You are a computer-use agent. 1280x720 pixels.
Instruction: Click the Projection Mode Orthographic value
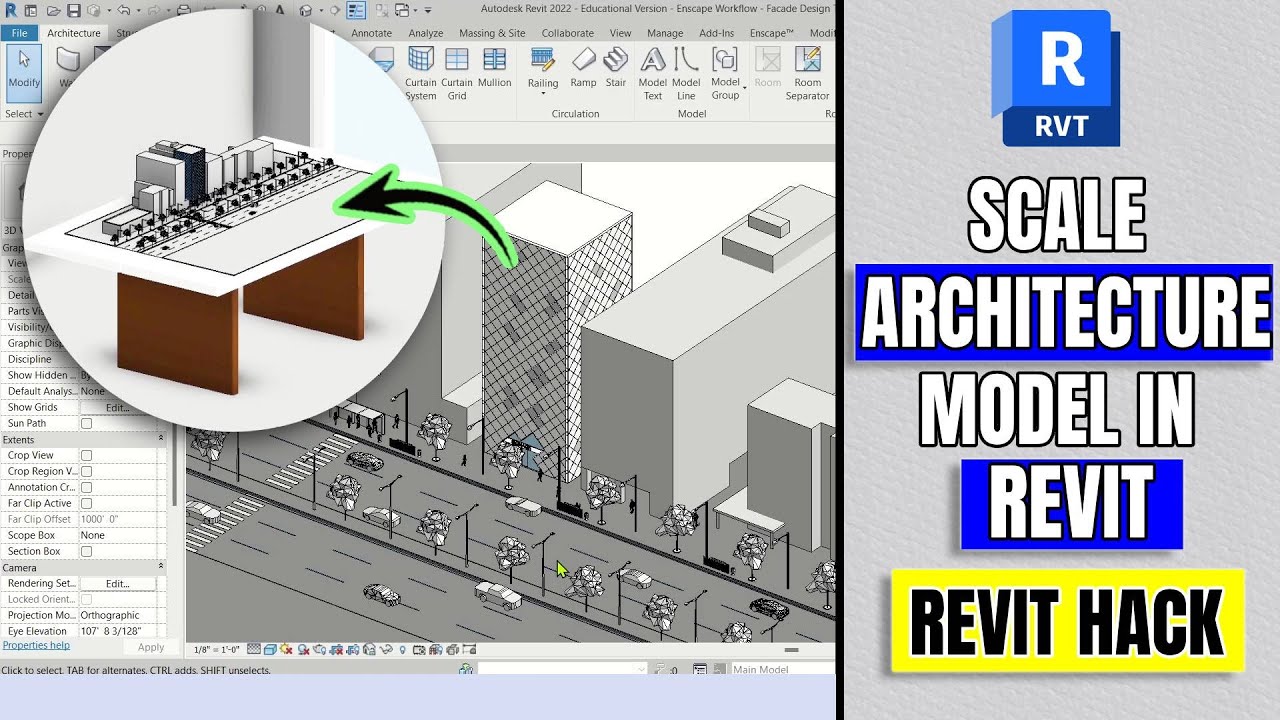coord(117,615)
